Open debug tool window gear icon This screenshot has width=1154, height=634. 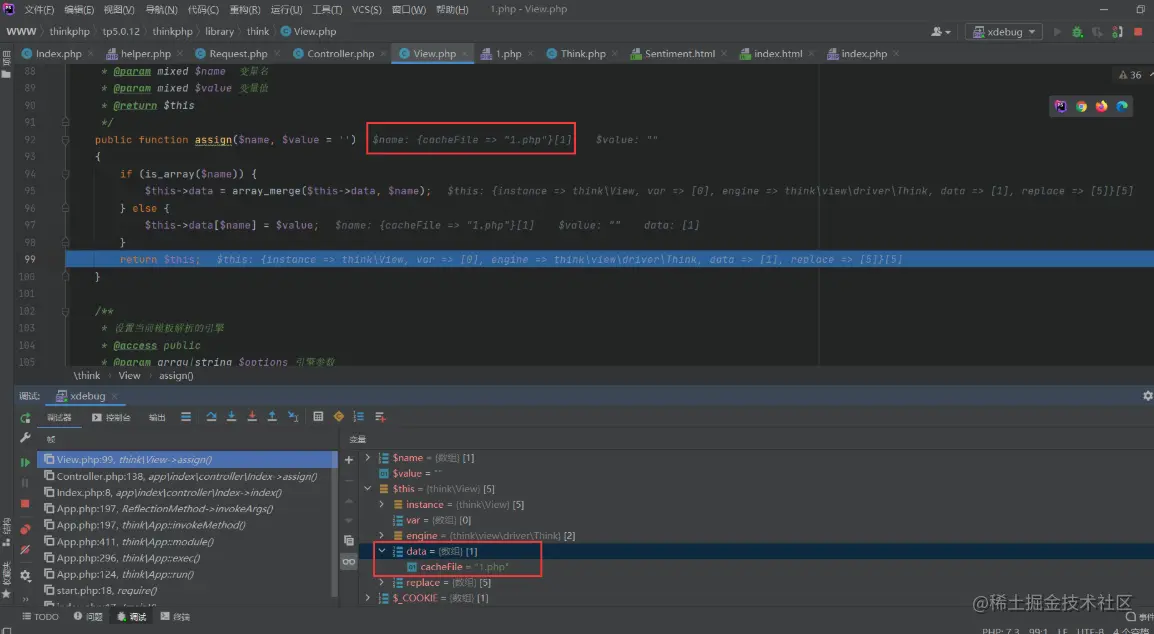[x=1147, y=396]
